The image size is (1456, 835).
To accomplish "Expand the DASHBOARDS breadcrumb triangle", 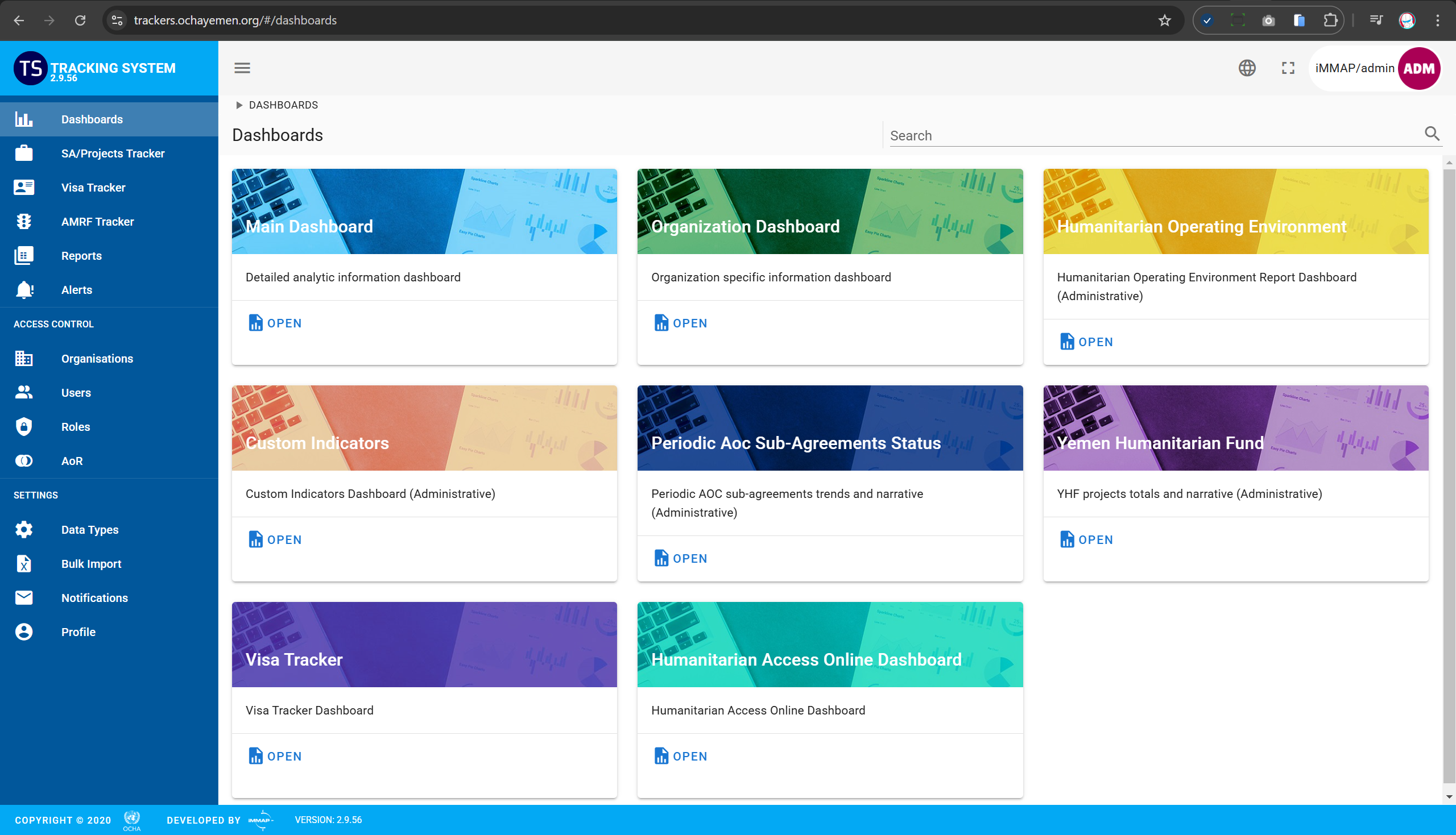I will tap(239, 105).
